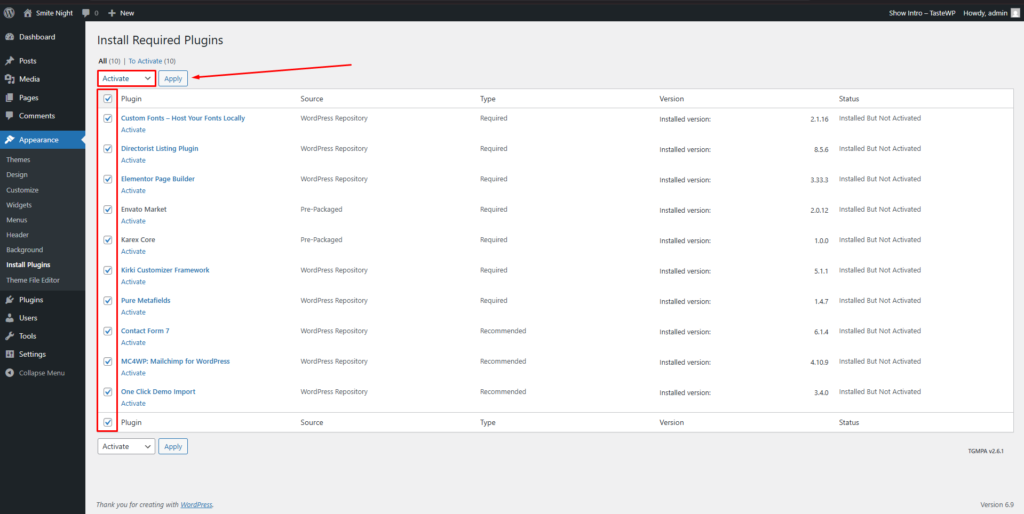Open the bottom bulk actions Activate dropdown
This screenshot has height=514, width=1024.
(126, 447)
